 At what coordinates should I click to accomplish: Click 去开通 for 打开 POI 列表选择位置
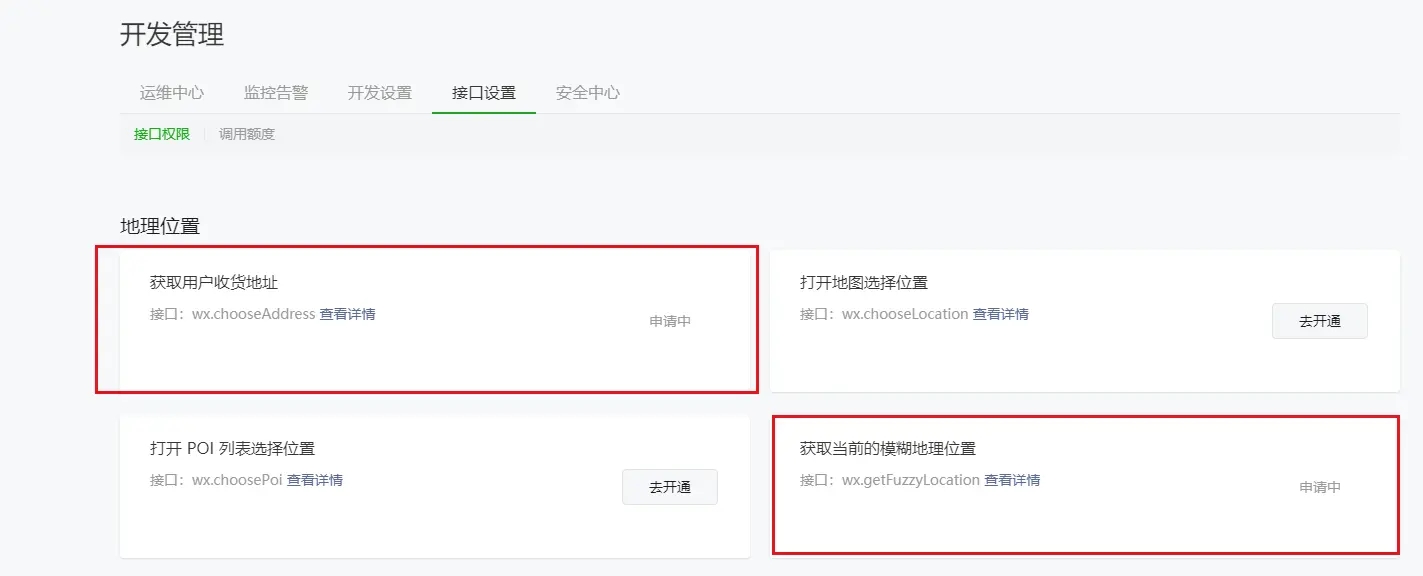[670, 487]
